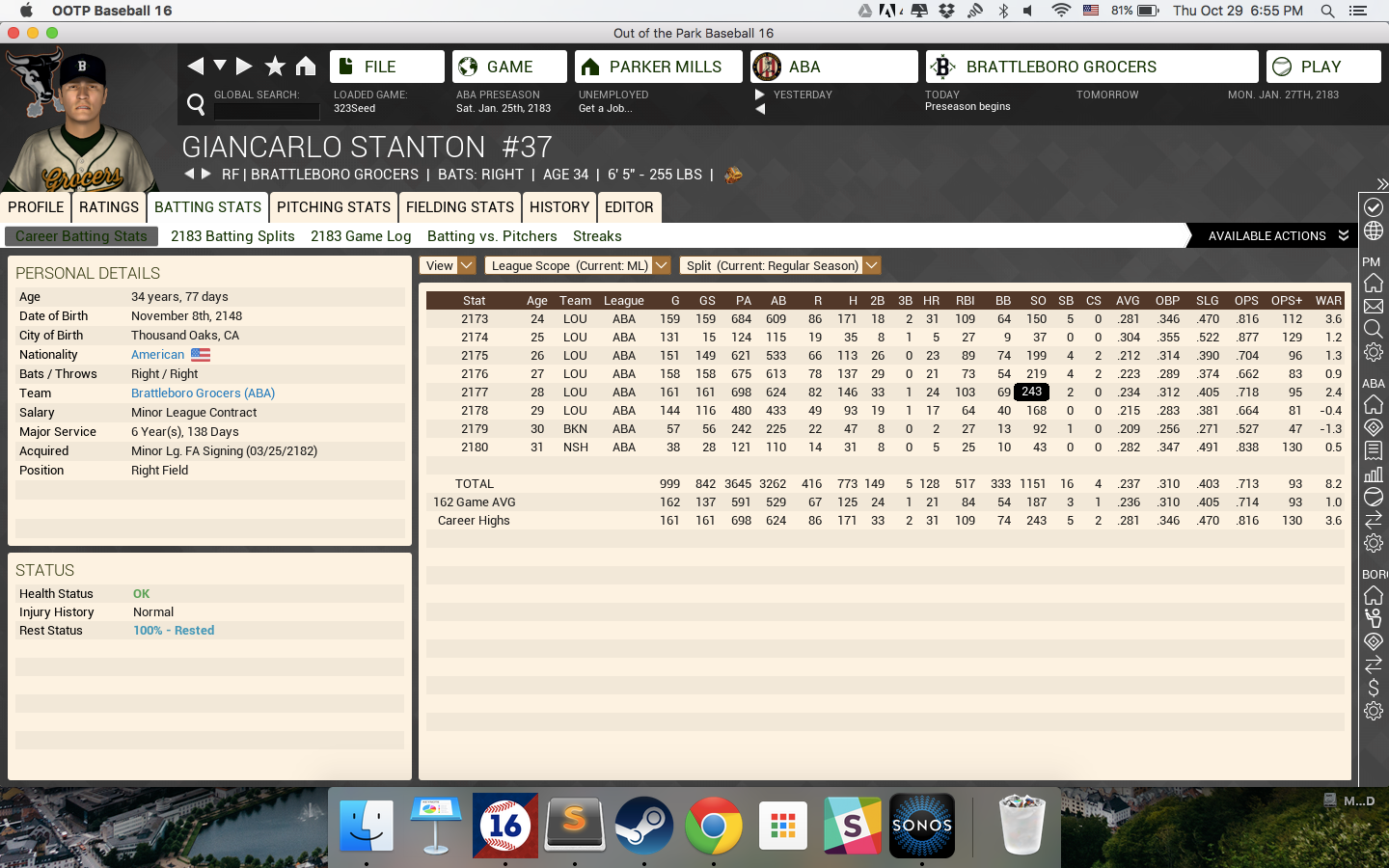
Task: Click the back arrow in top navigation
Action: [x=196, y=66]
